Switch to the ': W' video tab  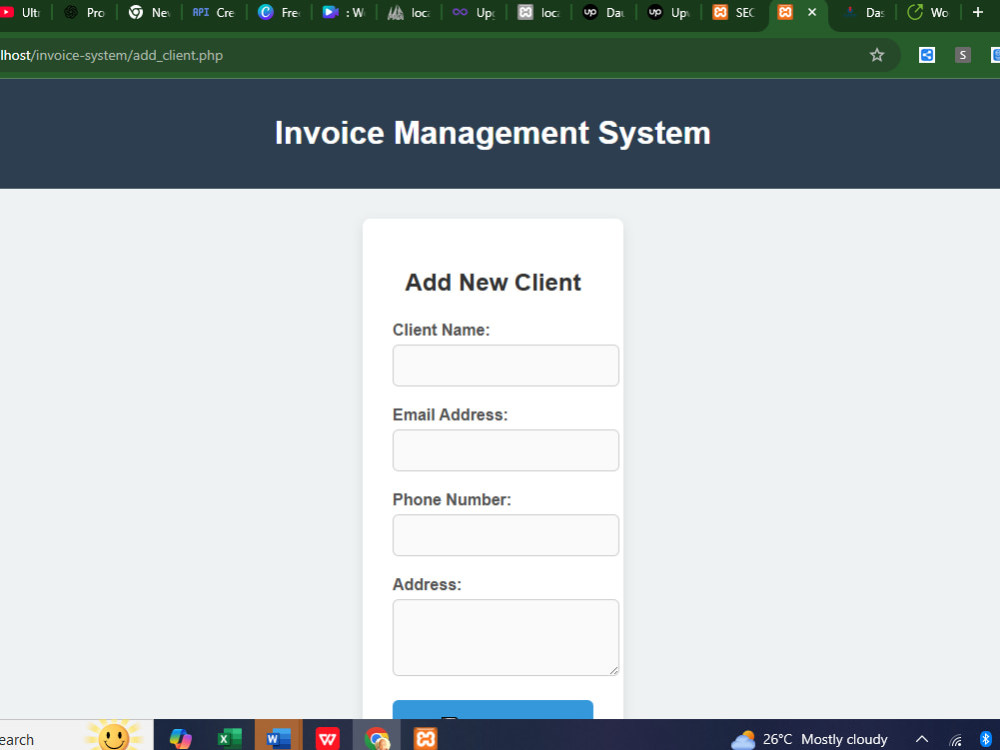[345, 12]
